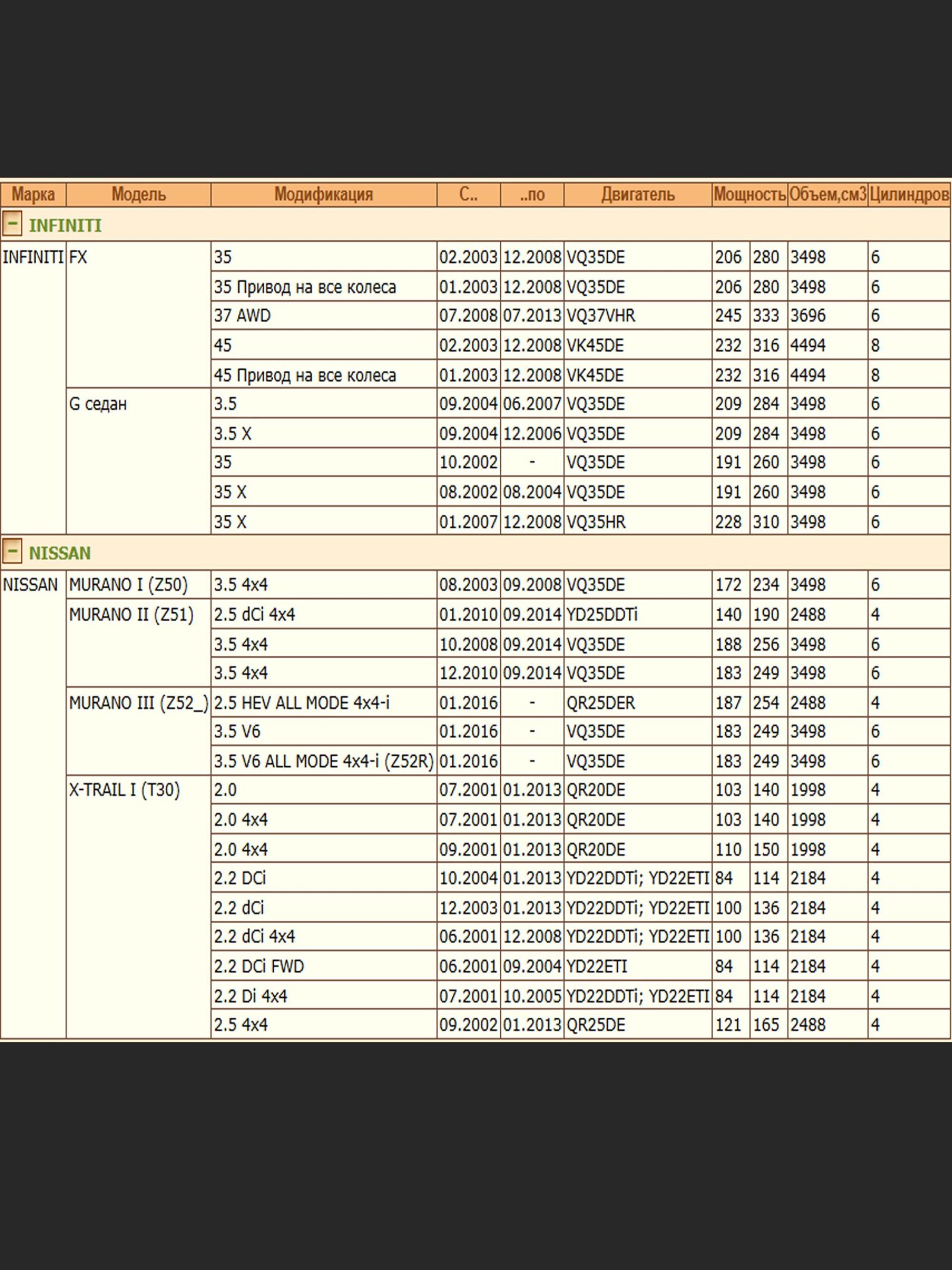Select MURANO I (Z50) model cell
The width and height of the screenshot is (952, 1270).
(128, 584)
